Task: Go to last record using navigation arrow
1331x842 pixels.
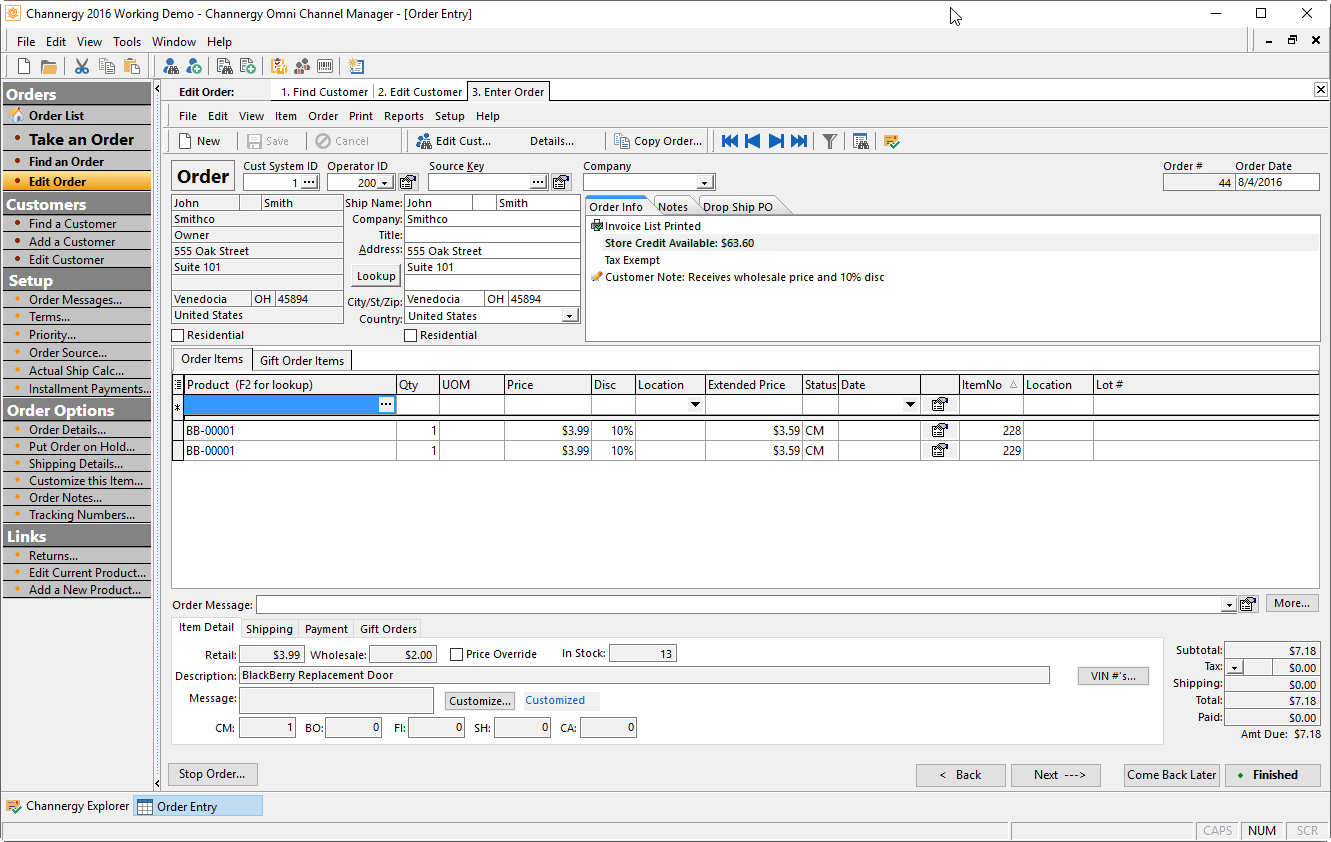Action: click(x=799, y=141)
